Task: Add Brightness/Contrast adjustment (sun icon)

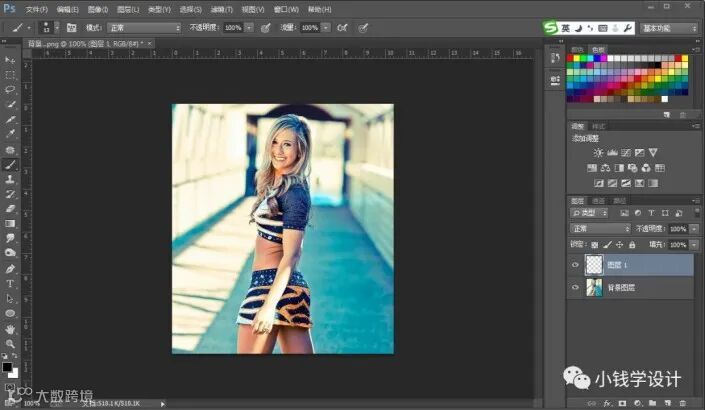Action: pyautogui.click(x=598, y=153)
